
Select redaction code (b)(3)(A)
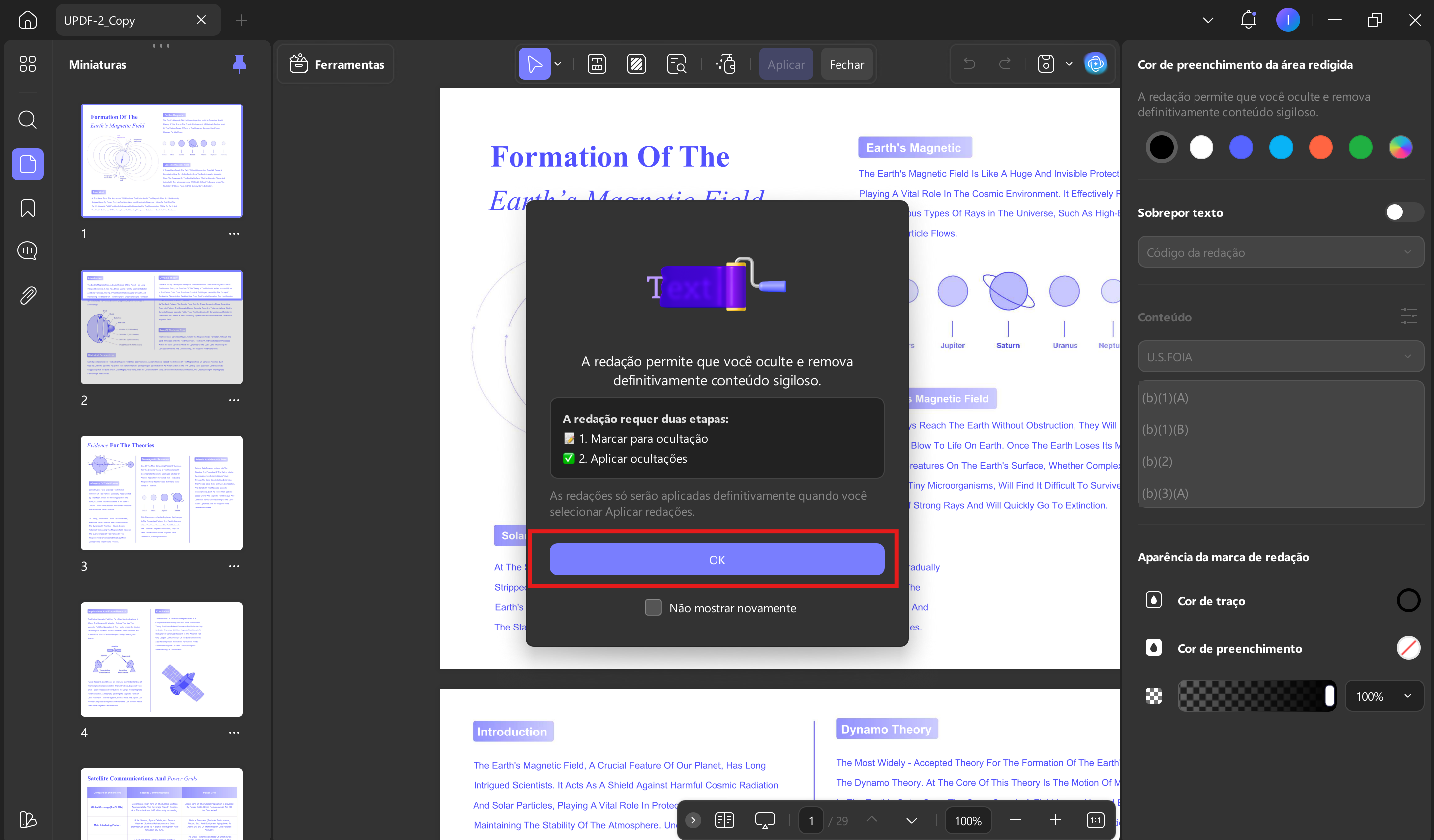[x=1280, y=493]
